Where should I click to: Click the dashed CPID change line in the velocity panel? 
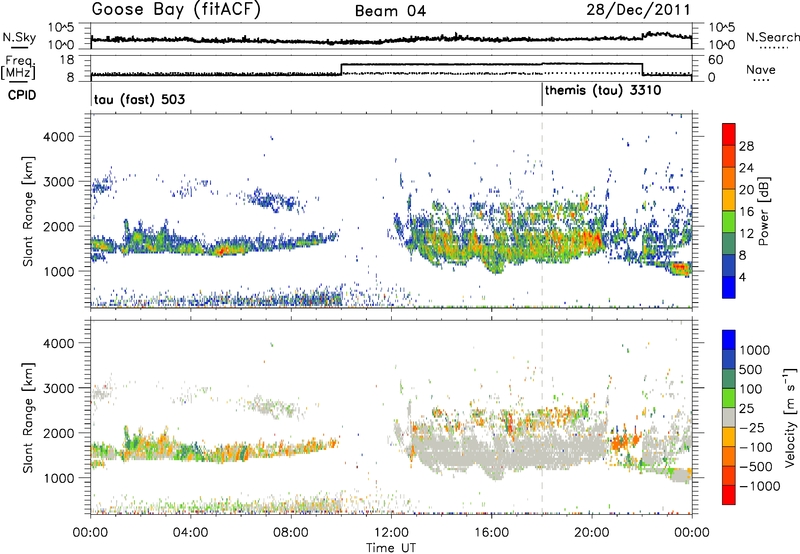click(x=542, y=417)
